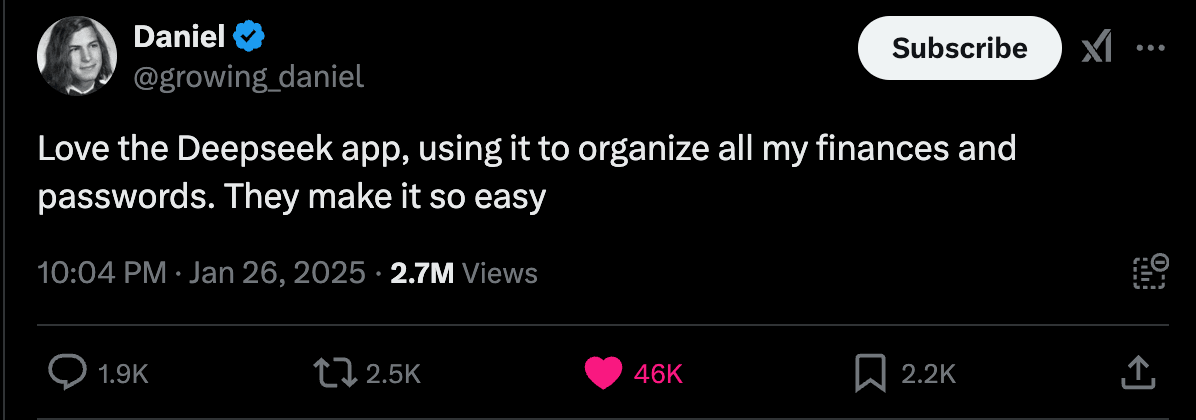Click the 1.9K replies count
This screenshot has width=1196, height=420.
124,374
